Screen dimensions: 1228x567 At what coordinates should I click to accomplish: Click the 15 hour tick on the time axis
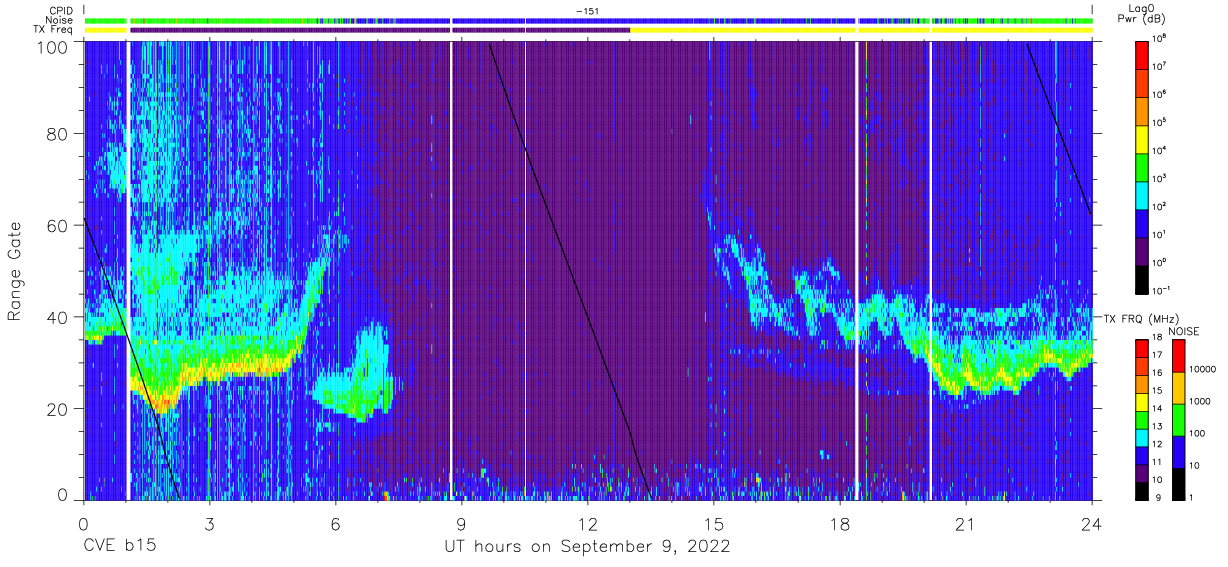(713, 524)
